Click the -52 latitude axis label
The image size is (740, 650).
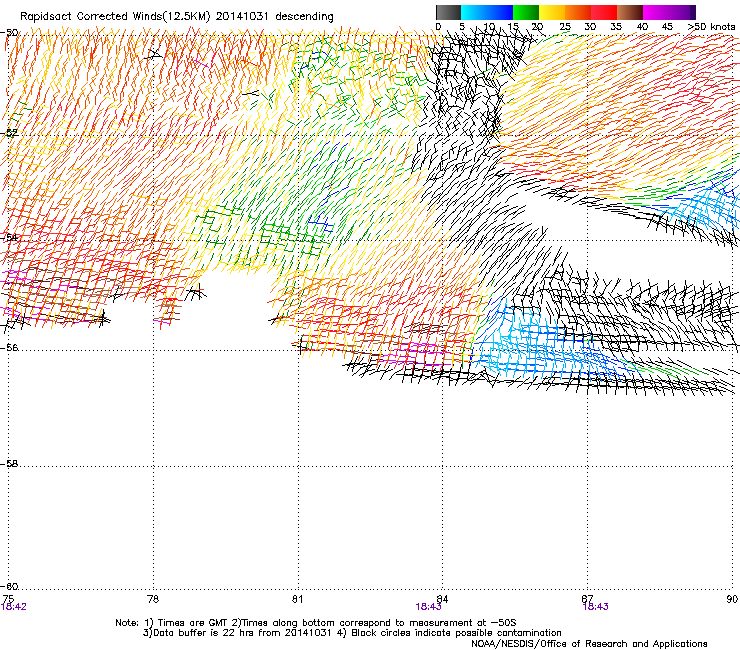tap(9, 133)
